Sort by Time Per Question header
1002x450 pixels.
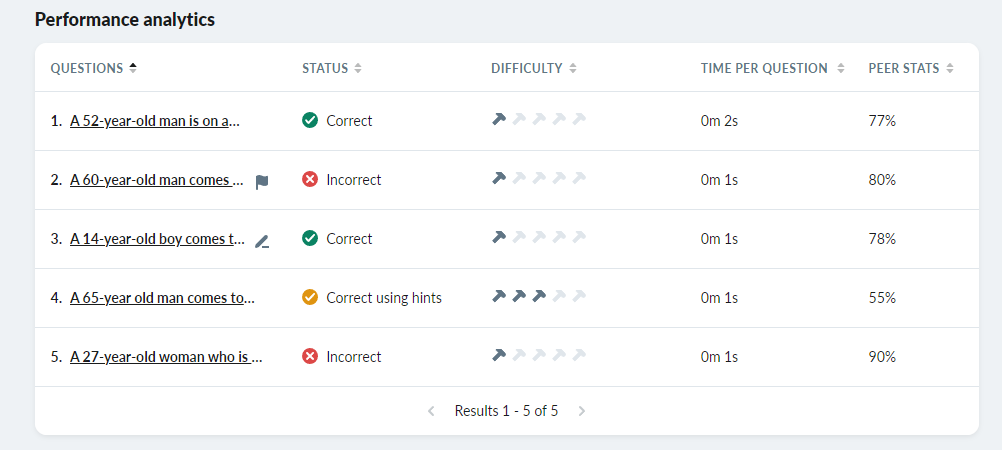(x=772, y=68)
